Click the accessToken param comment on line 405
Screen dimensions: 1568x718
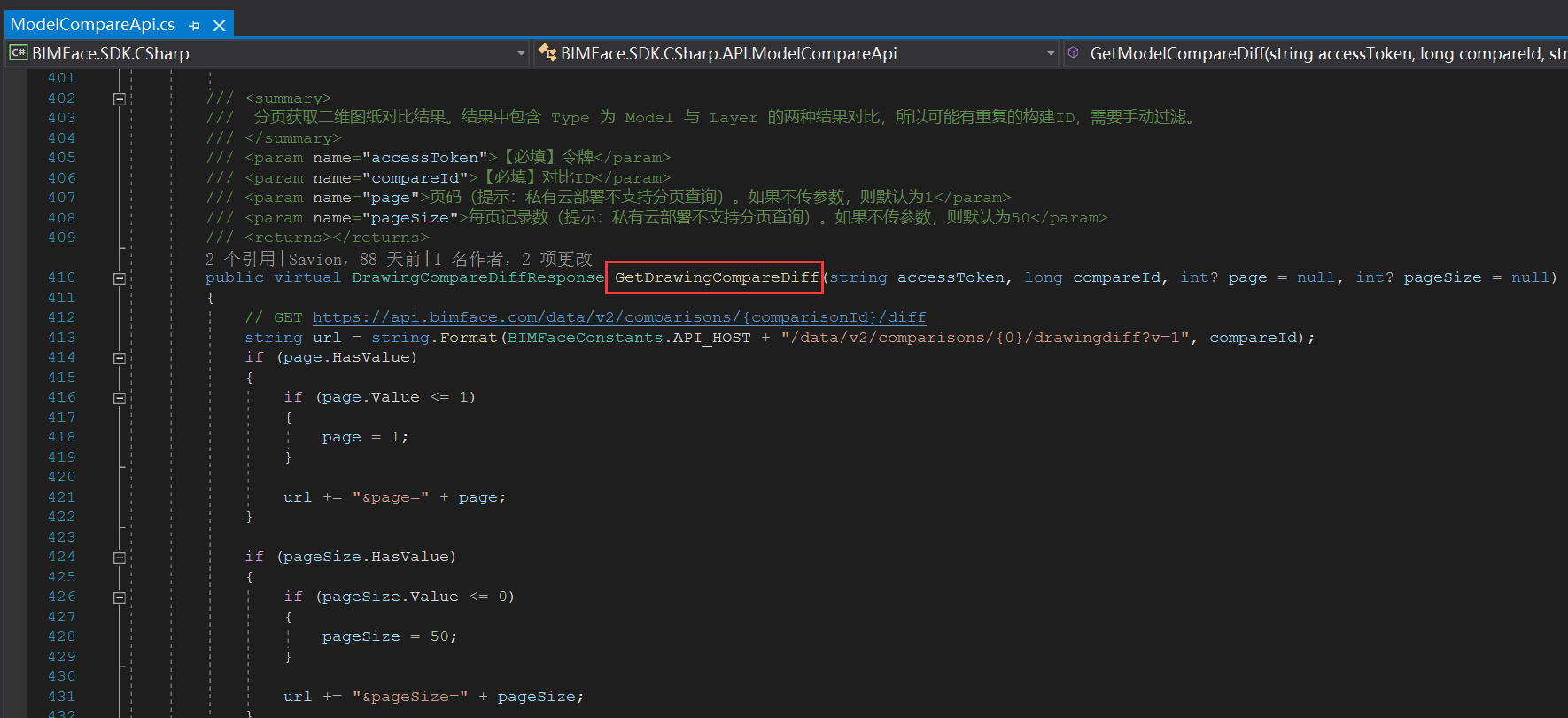tap(439, 158)
